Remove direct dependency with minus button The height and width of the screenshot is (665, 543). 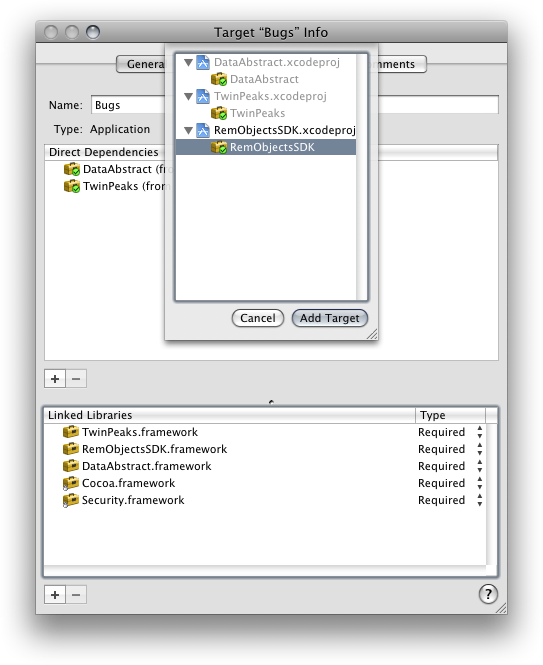coord(76,379)
